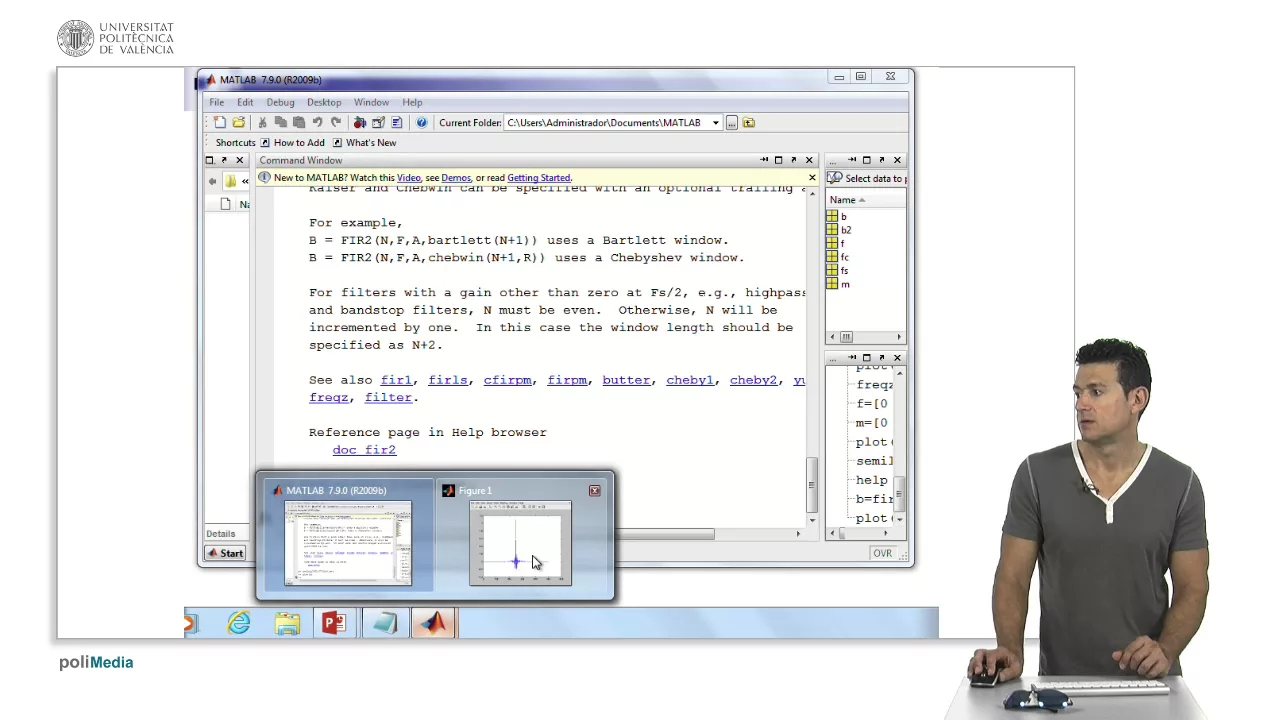This screenshot has height=720, width=1280.
Task: Click the Paste toolbar icon
Action: coord(299,122)
